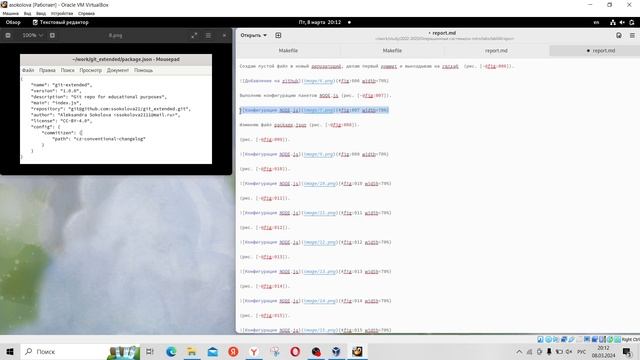The width and height of the screenshot is (640, 360).
Task: Close the 8.png image viewer window
Action: 224,36
